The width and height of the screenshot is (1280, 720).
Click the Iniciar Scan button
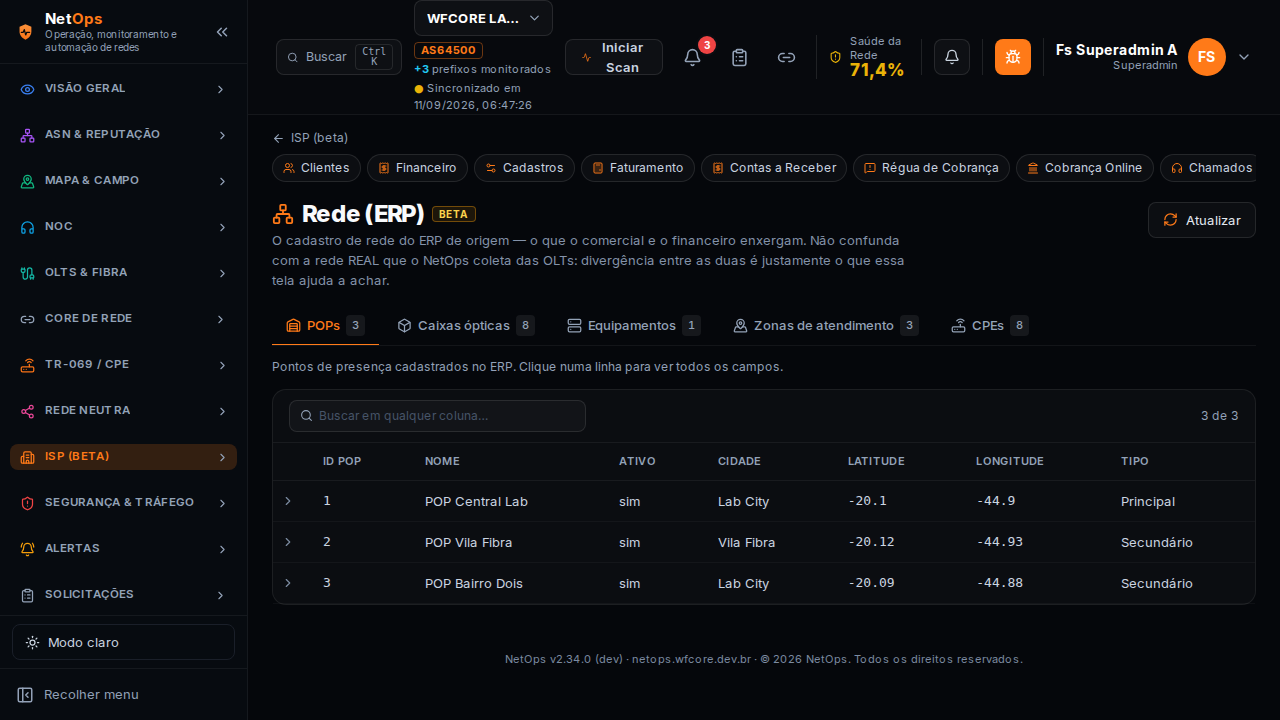tap(614, 57)
